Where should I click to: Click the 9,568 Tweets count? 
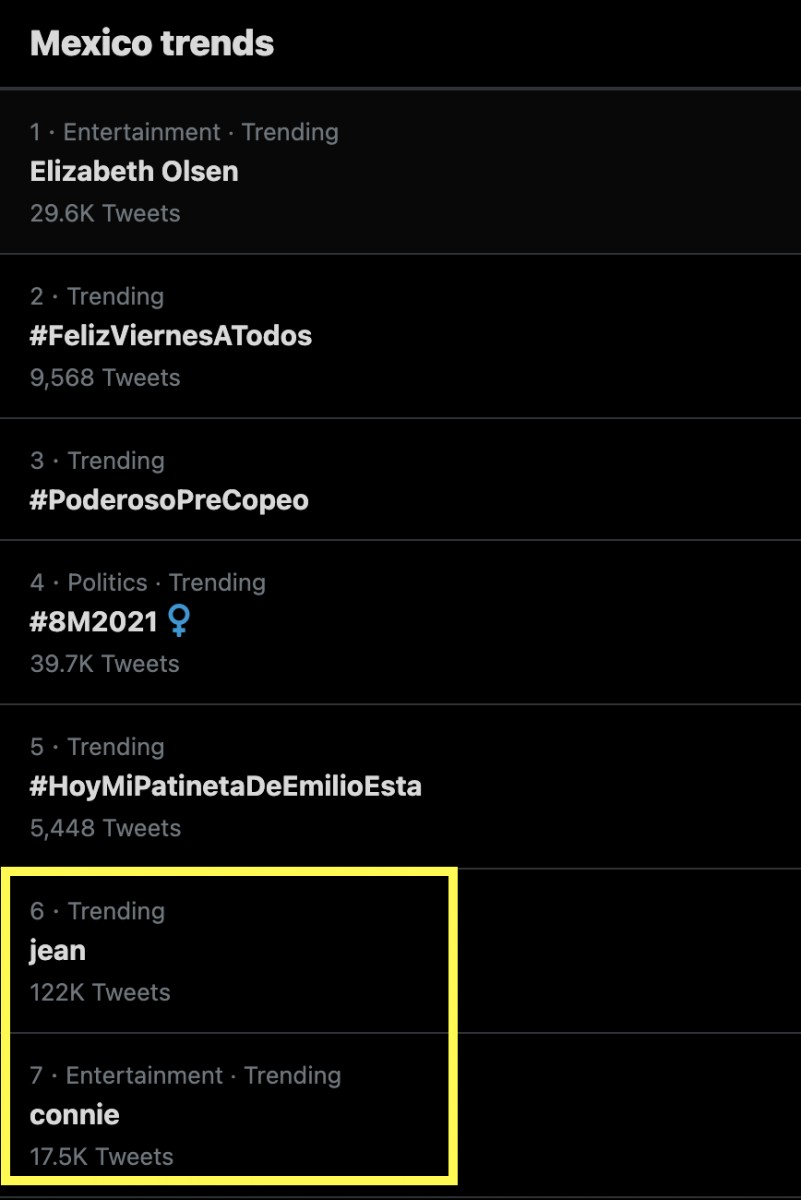pyautogui.click(x=105, y=377)
